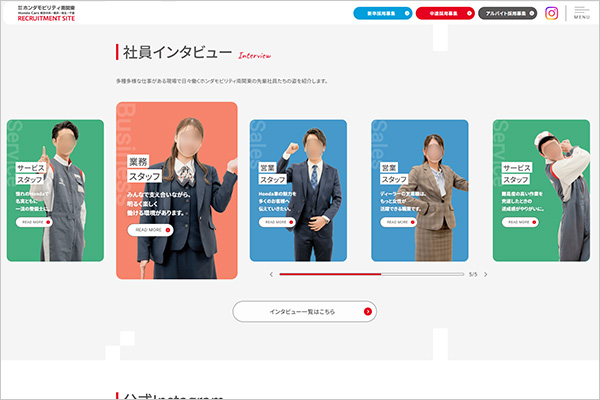Click READ MORE on left green サービススタッフ card
600x400 pixels.
[35, 222]
